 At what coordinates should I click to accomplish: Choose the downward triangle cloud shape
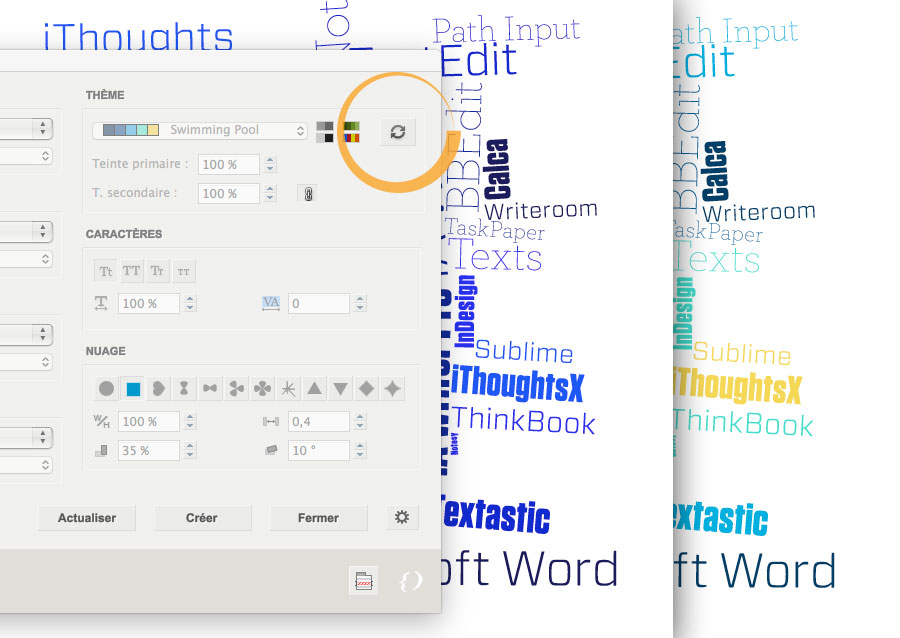[340, 389]
